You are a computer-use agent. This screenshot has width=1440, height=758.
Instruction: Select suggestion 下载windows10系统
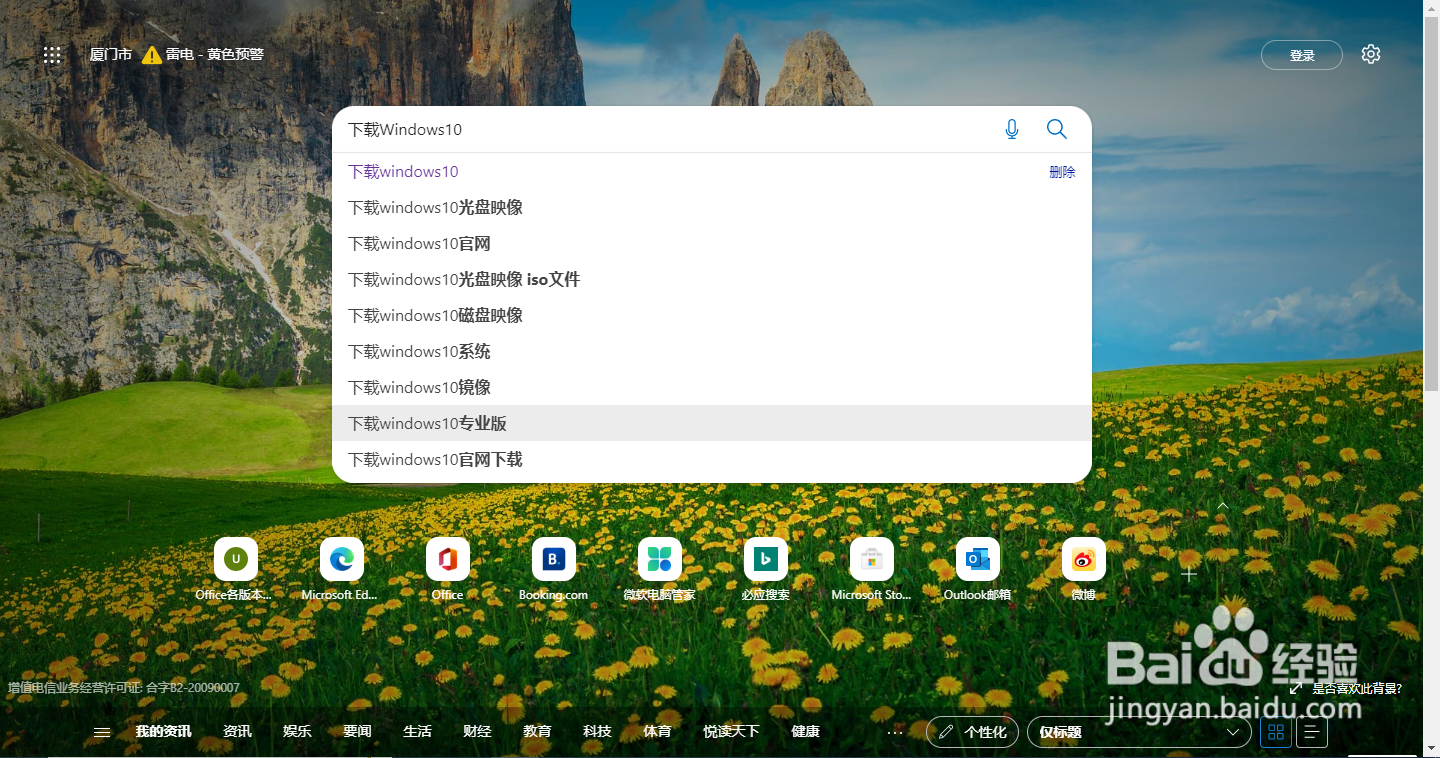[x=712, y=352]
